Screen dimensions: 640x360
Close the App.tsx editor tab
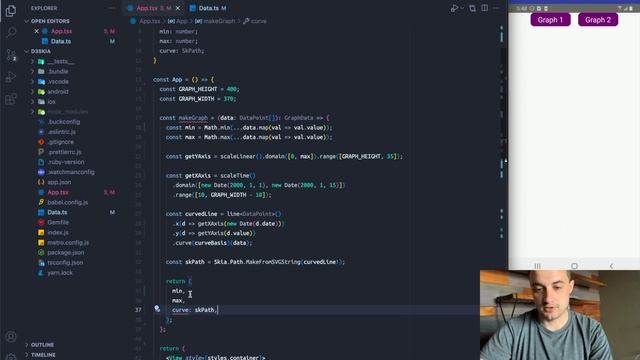pyautogui.click(x=178, y=8)
